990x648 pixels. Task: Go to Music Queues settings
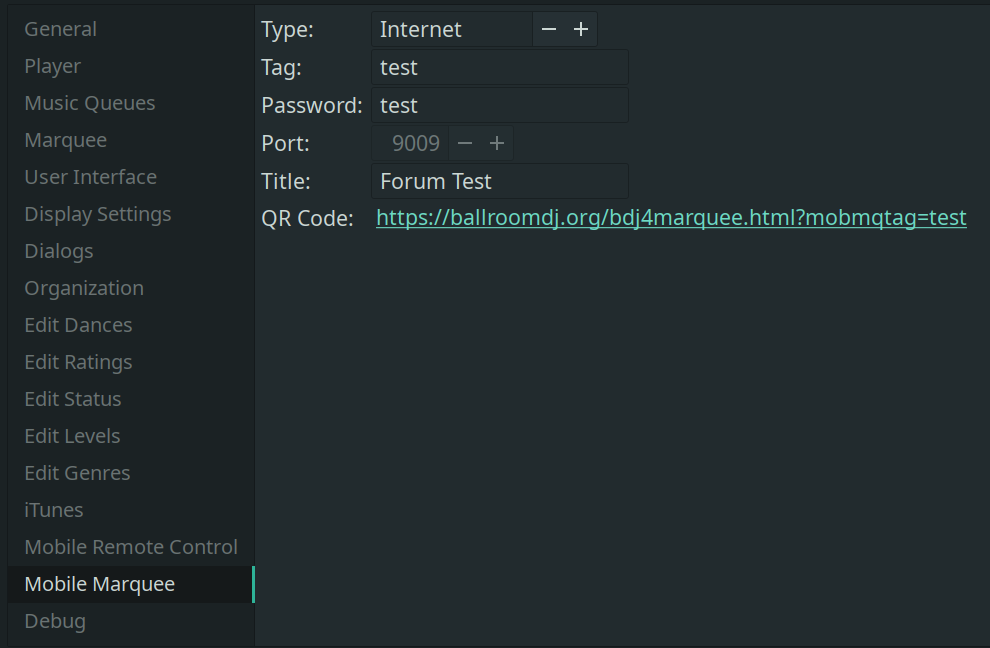click(90, 104)
